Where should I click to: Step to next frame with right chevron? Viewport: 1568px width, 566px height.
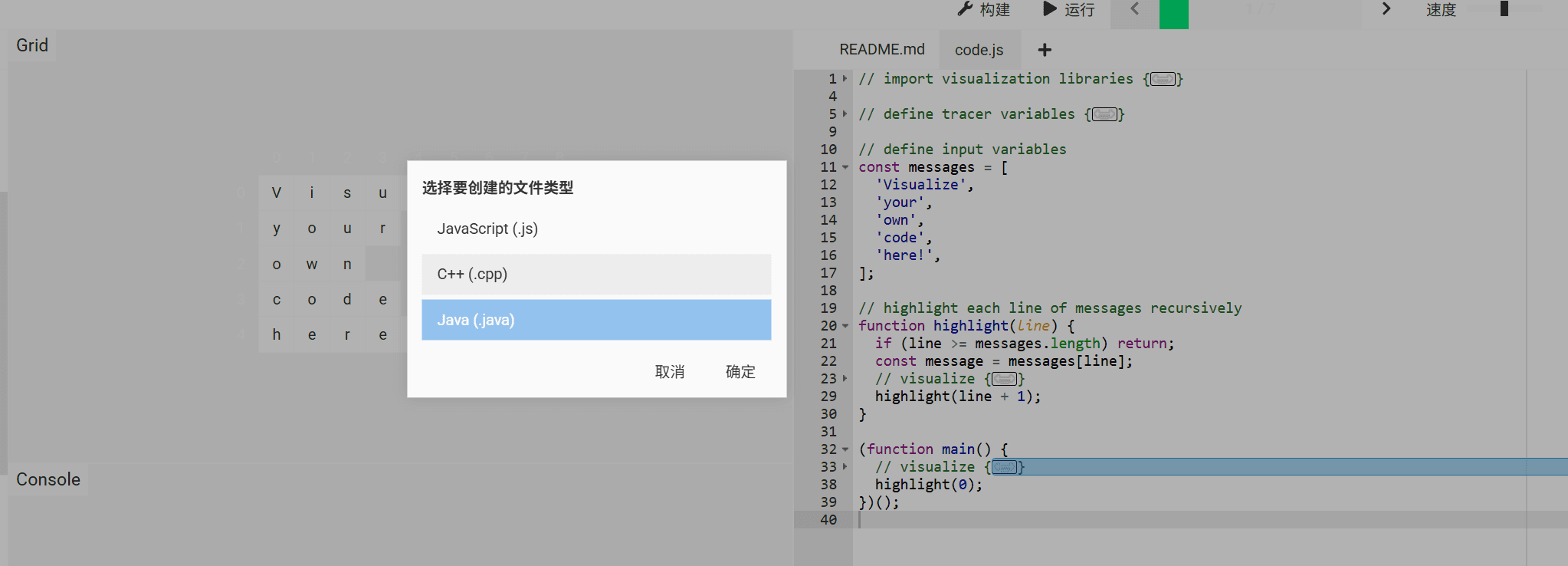click(x=1386, y=9)
